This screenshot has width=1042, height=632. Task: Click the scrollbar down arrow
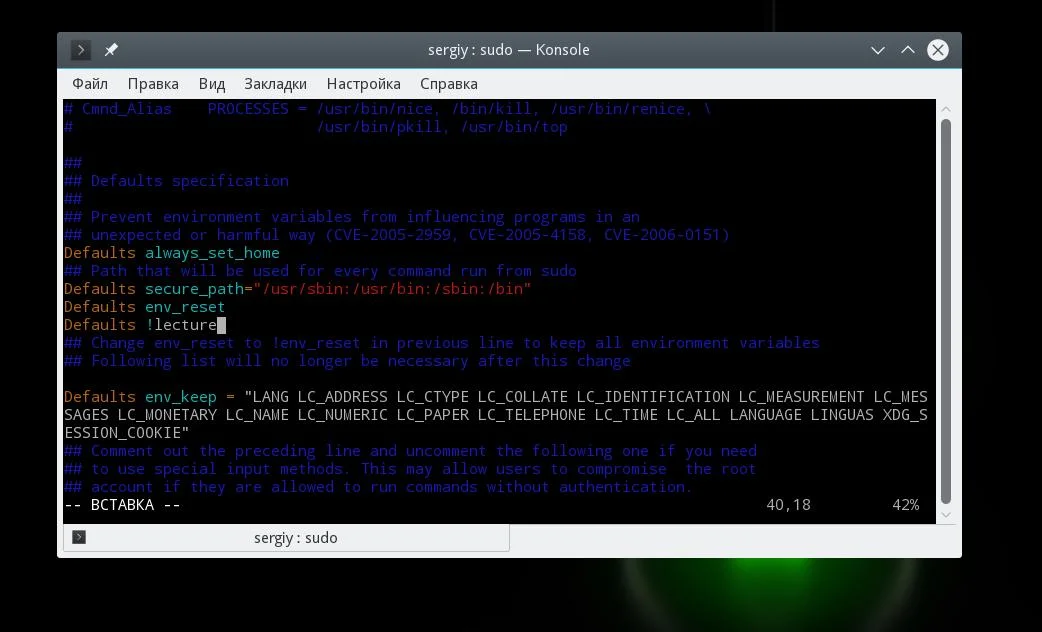click(946, 515)
